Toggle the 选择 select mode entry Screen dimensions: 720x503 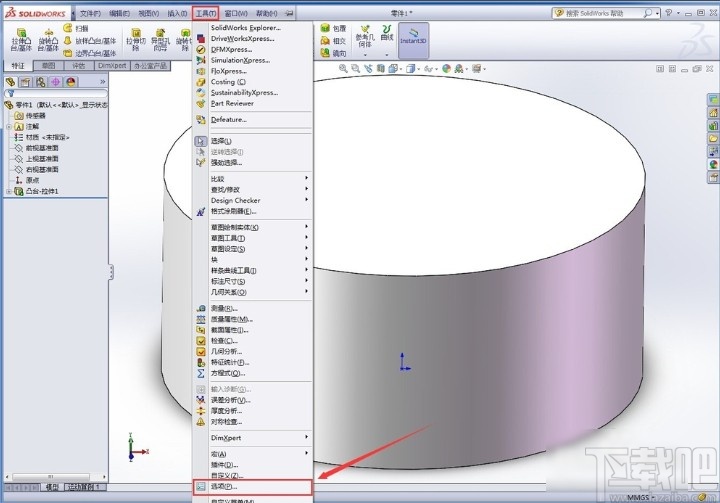pyautogui.click(x=221, y=141)
